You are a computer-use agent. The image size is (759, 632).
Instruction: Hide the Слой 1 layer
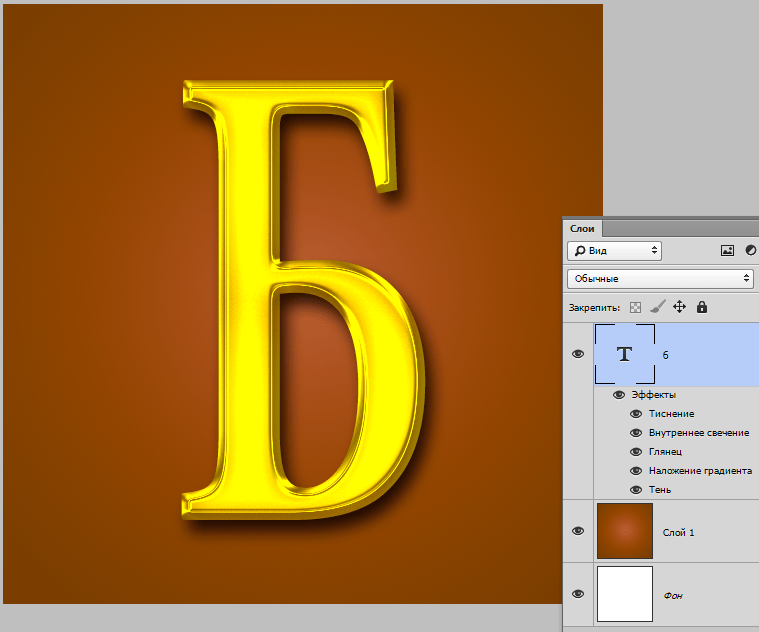[x=578, y=531]
